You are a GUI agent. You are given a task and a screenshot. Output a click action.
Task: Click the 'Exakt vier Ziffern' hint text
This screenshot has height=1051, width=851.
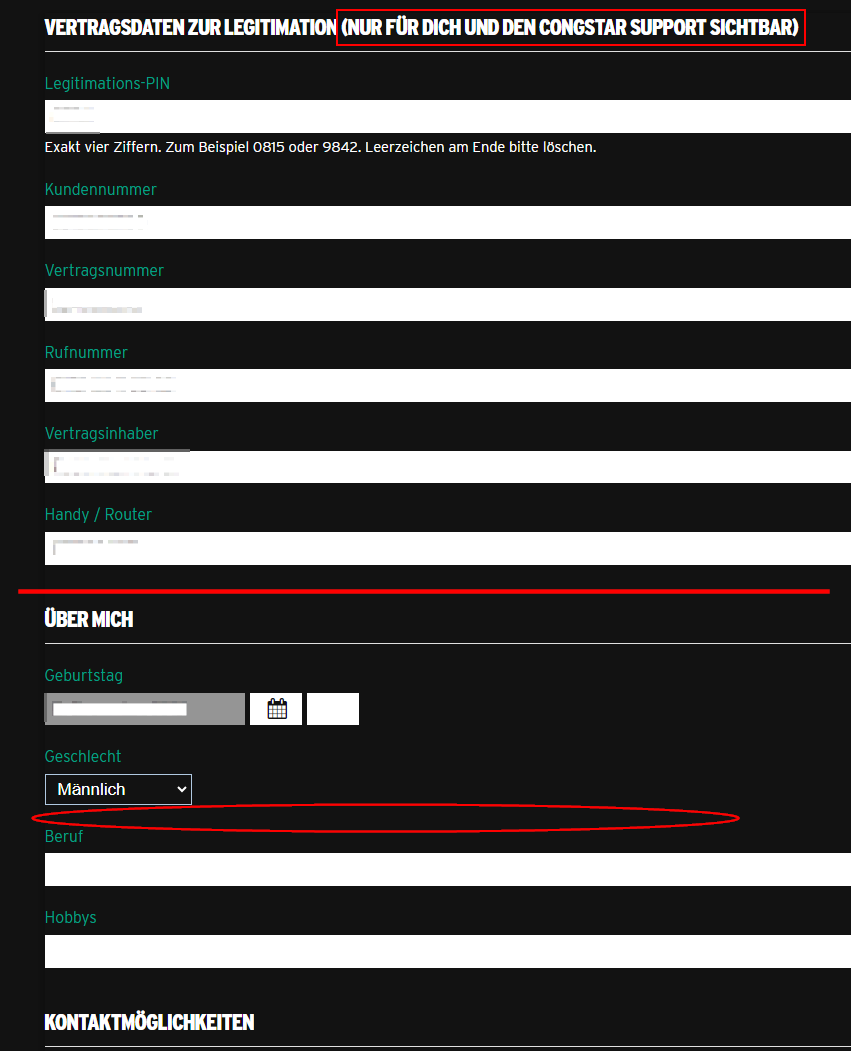[320, 147]
